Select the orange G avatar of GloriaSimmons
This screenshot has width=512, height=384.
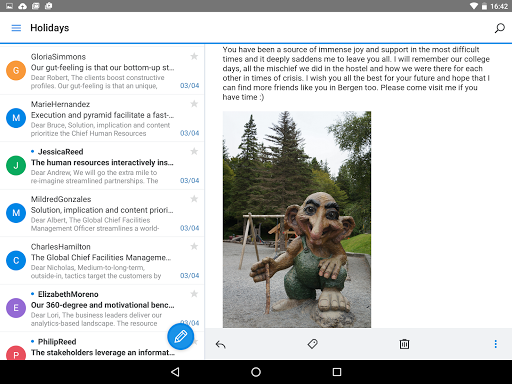pos(16,70)
